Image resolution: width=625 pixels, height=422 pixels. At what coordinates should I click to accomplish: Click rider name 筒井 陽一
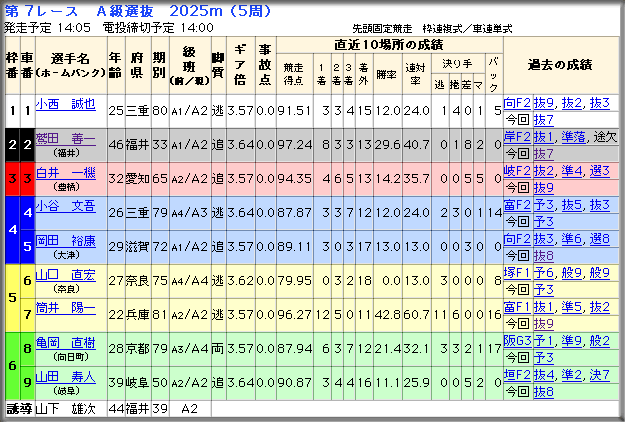point(66,308)
